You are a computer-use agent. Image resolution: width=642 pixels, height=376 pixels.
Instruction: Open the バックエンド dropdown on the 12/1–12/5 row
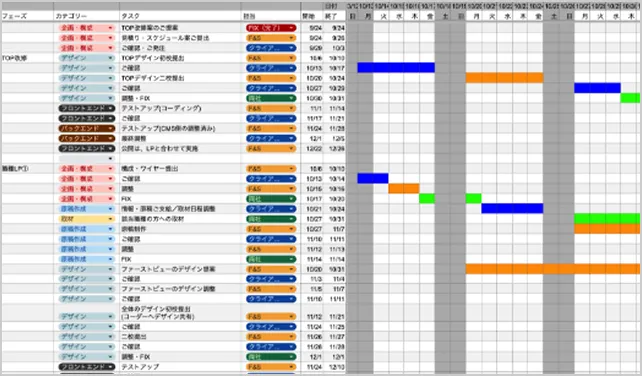tap(86, 138)
